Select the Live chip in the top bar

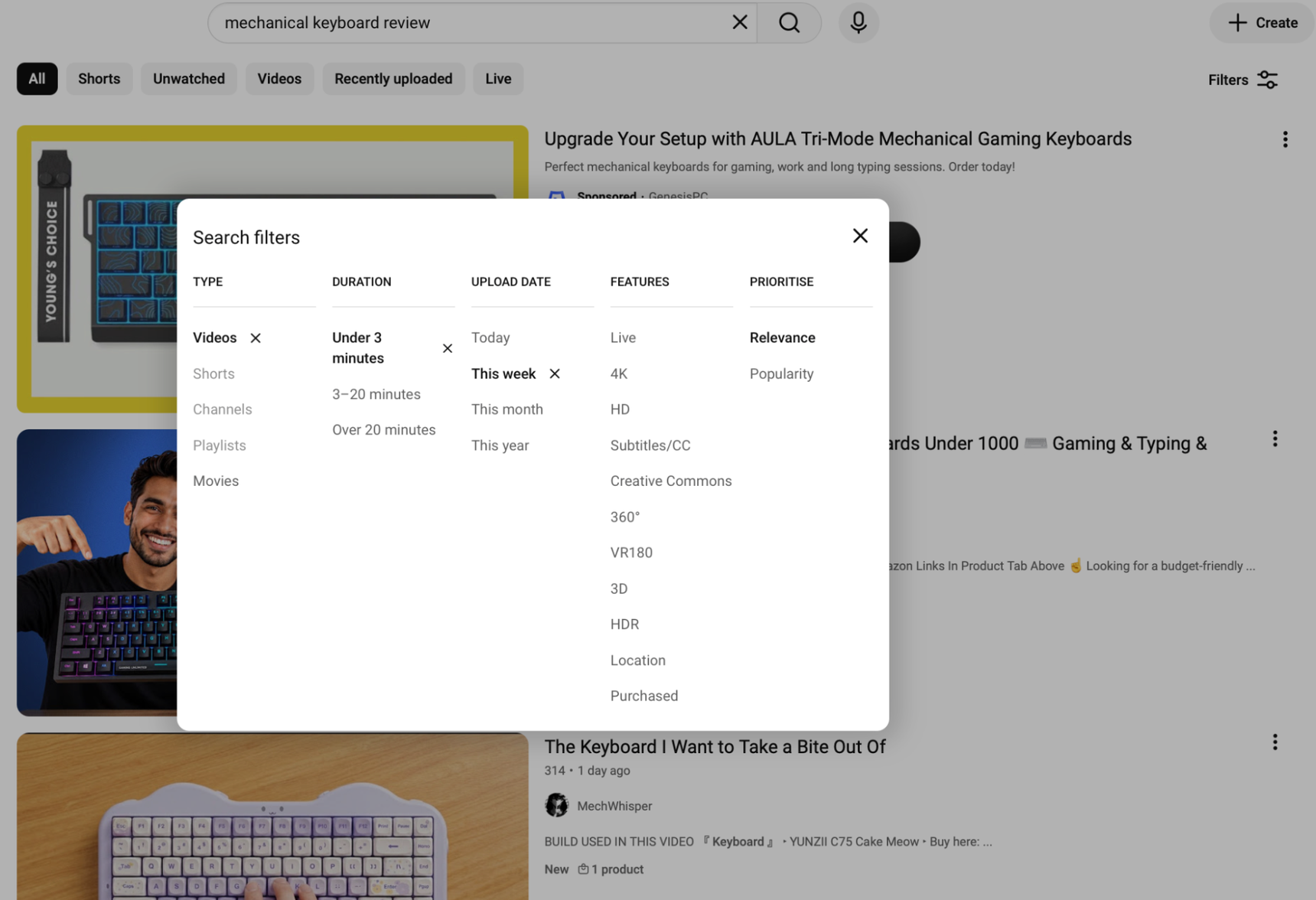tap(498, 79)
